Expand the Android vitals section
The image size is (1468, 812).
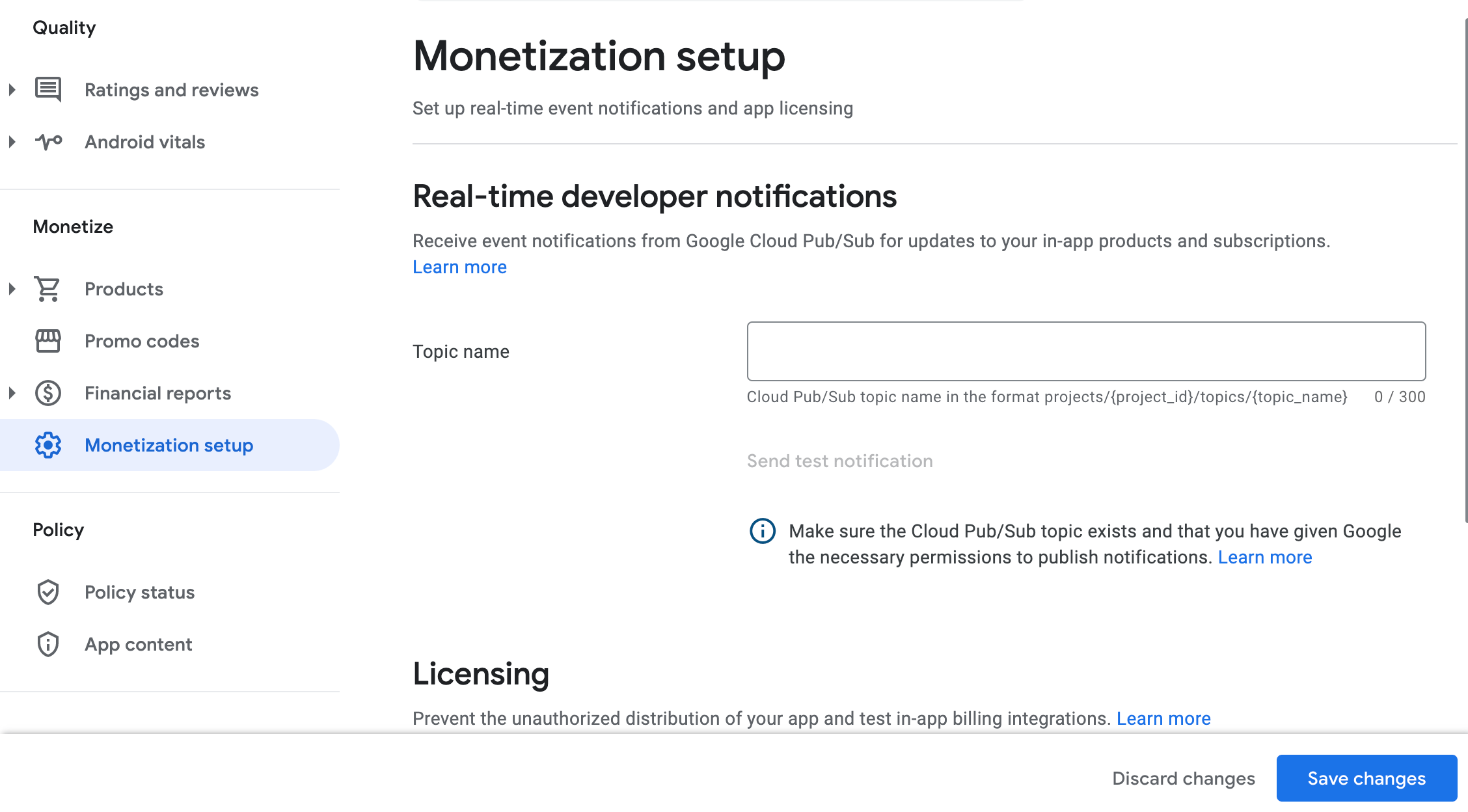(x=12, y=142)
